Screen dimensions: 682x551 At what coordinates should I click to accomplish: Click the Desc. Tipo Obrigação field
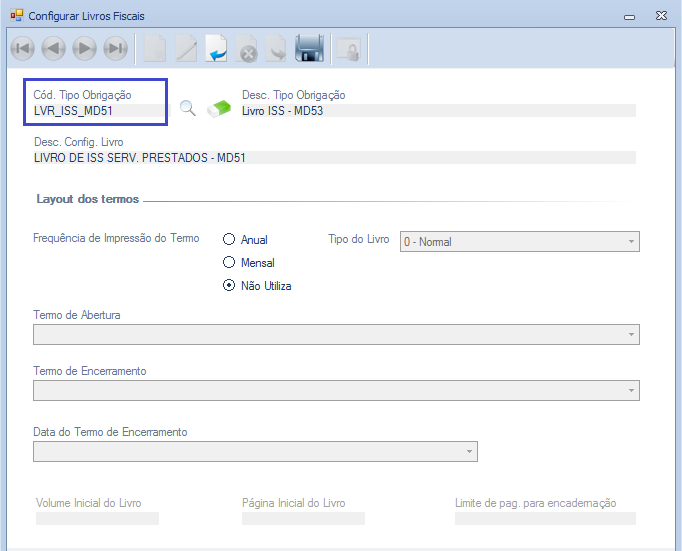tap(439, 110)
